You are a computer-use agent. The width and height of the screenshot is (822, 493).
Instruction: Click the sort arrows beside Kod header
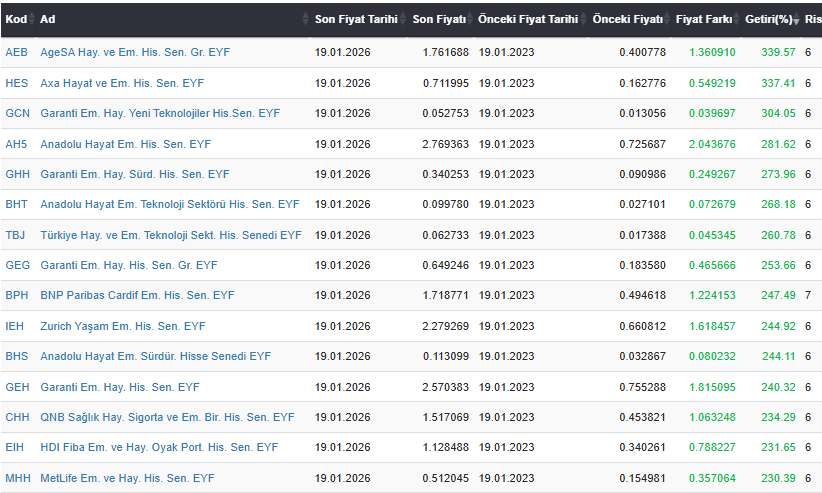tap(32, 20)
